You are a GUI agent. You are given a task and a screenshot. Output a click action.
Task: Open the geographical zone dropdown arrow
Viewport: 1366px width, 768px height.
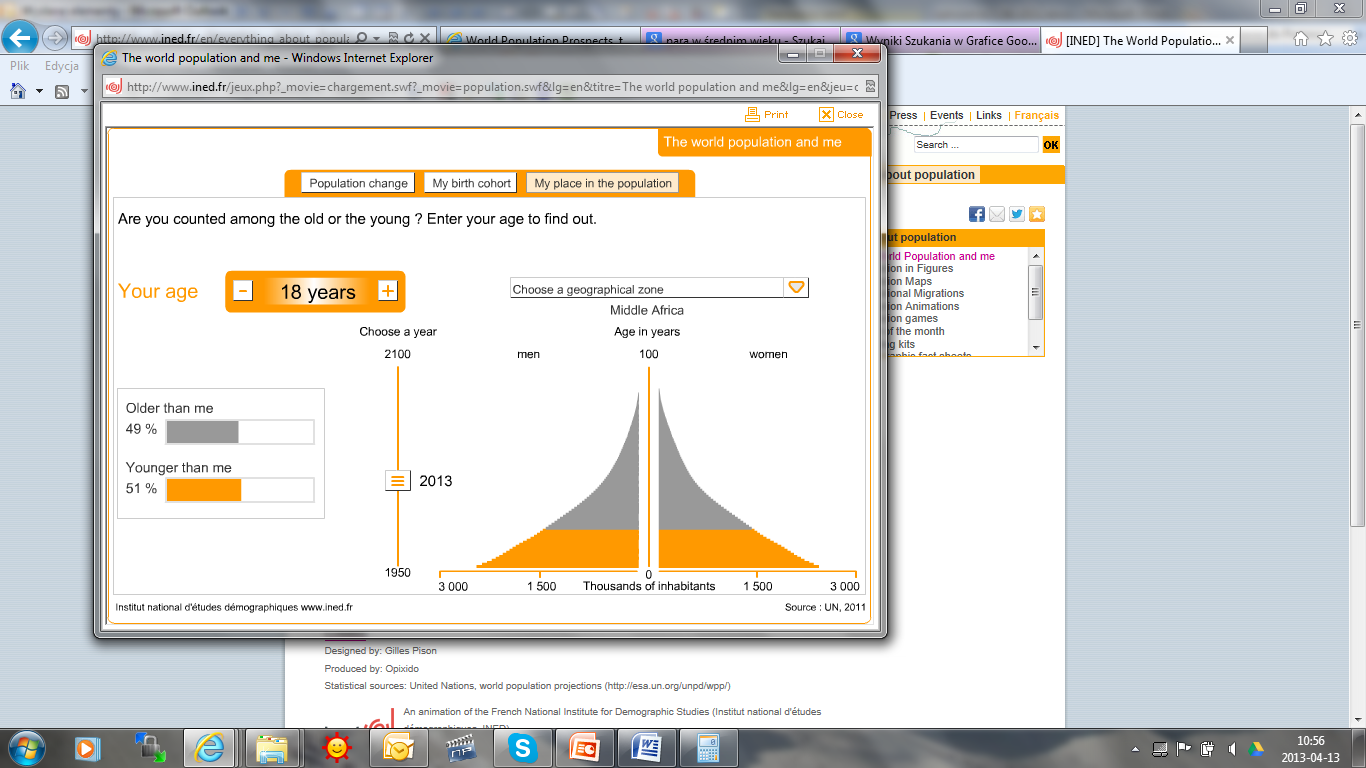click(x=796, y=288)
